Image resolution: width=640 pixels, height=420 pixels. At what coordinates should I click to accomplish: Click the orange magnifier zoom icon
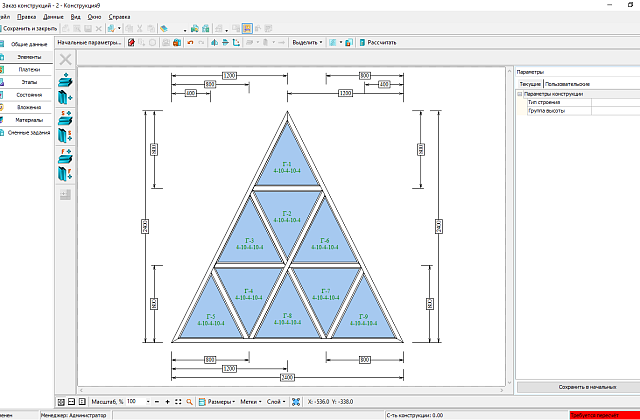pos(189,402)
